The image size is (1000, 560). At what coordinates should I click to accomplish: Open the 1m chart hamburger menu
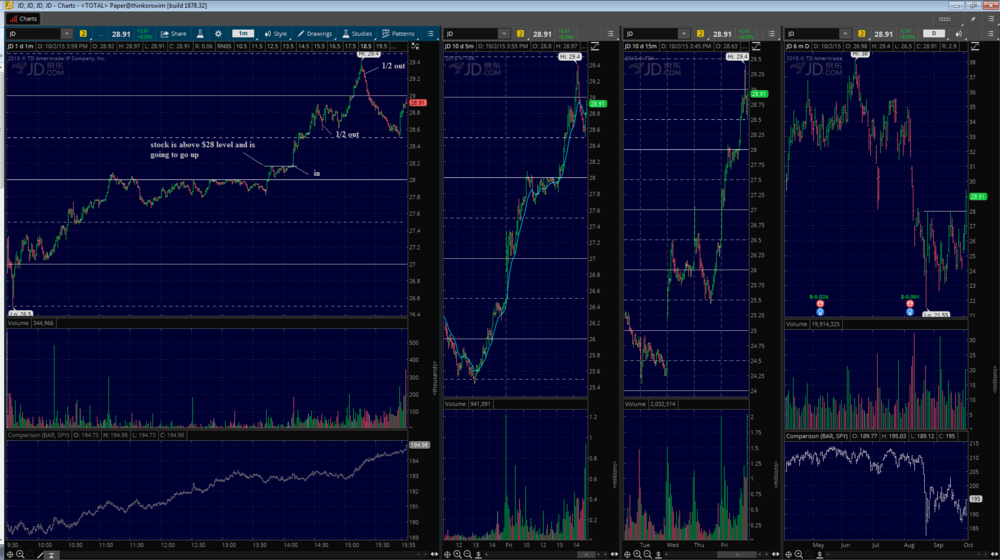(430, 34)
